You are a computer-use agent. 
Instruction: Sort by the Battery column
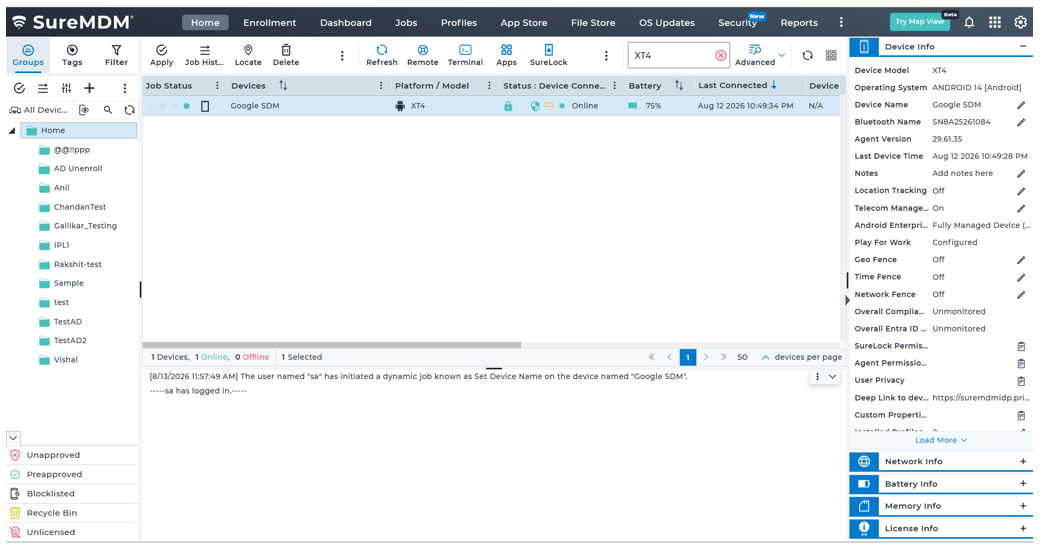(x=678, y=85)
